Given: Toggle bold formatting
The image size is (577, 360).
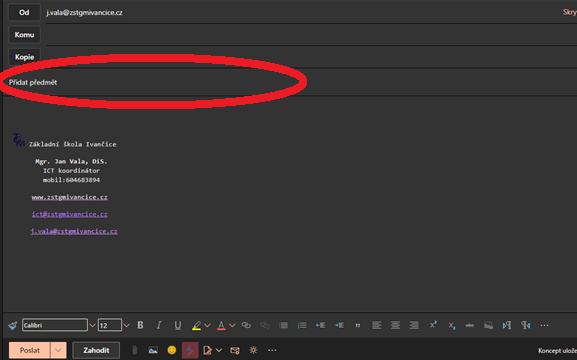Looking at the screenshot, I should coord(140,325).
